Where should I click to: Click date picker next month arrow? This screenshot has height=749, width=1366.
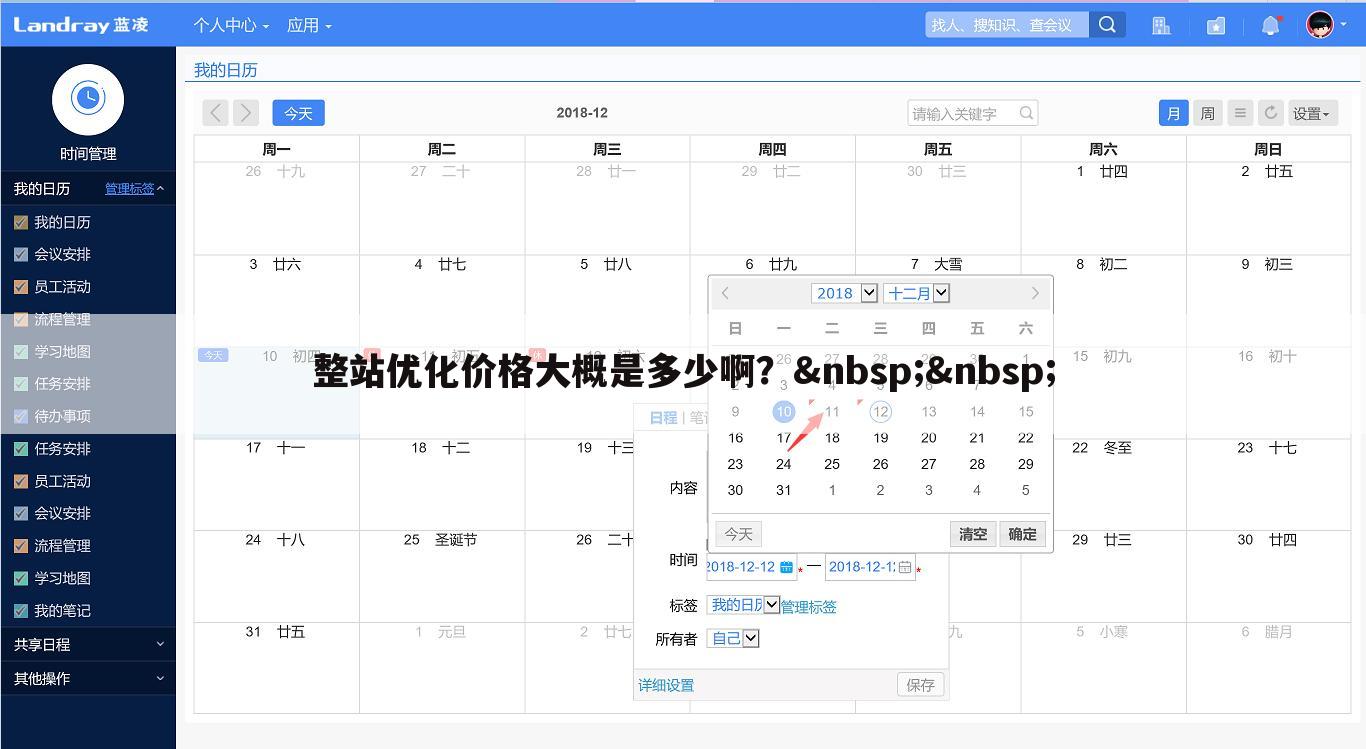point(1035,293)
